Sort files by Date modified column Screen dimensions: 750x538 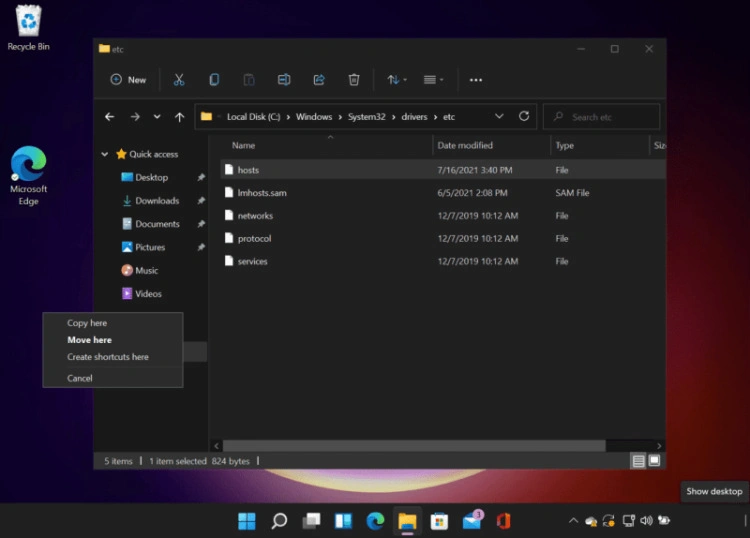coord(465,145)
